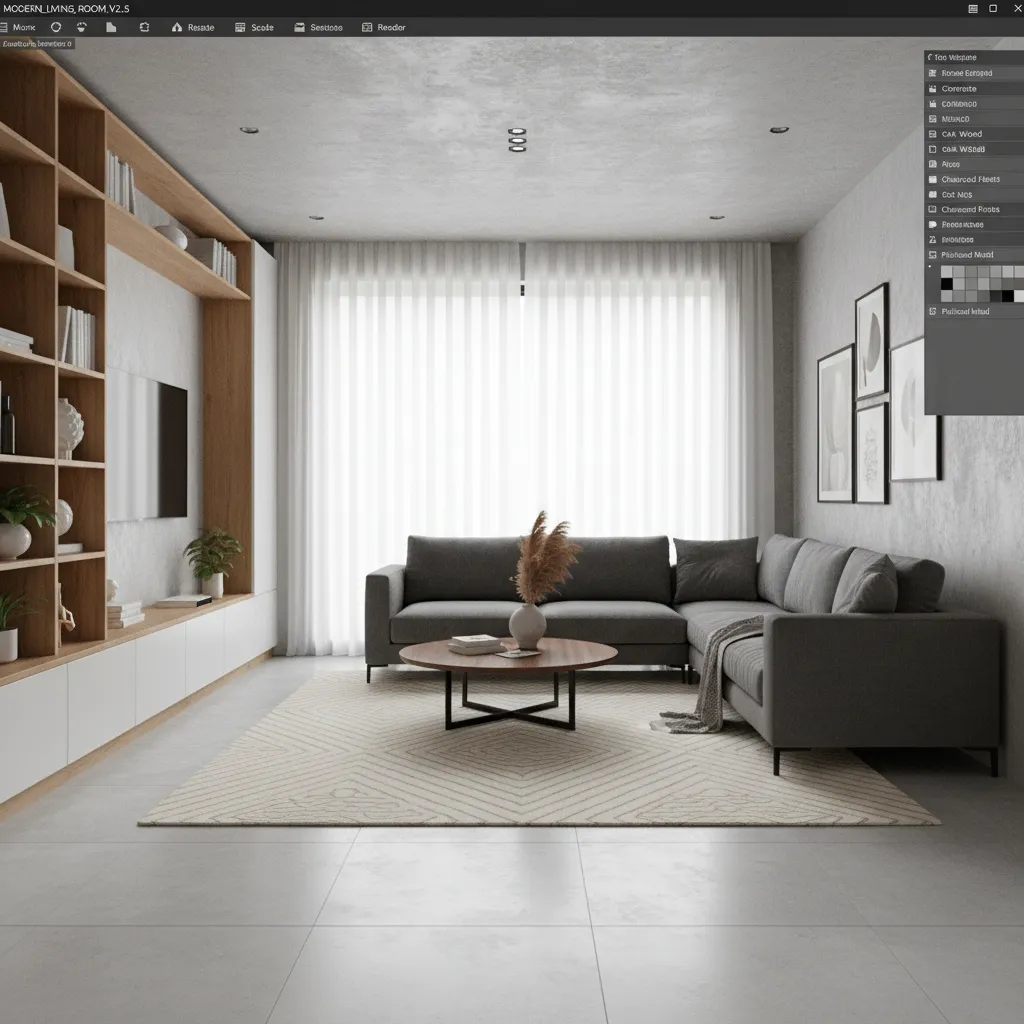Switch to the Scale tab

(x=261, y=27)
